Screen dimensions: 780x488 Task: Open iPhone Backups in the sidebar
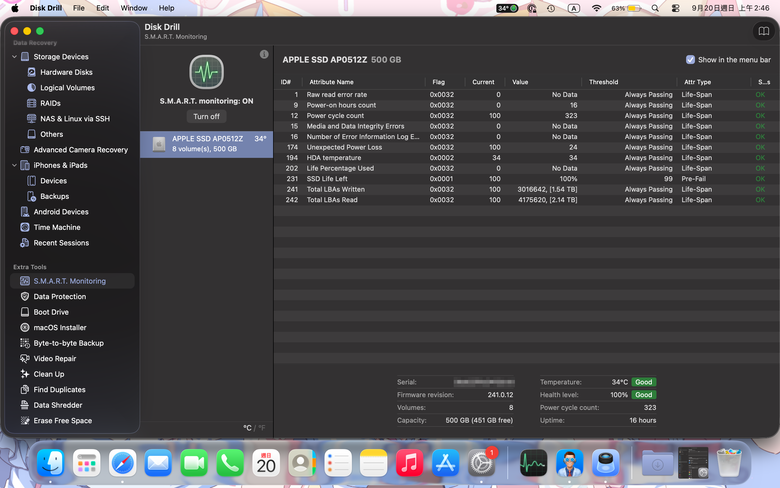(54, 196)
